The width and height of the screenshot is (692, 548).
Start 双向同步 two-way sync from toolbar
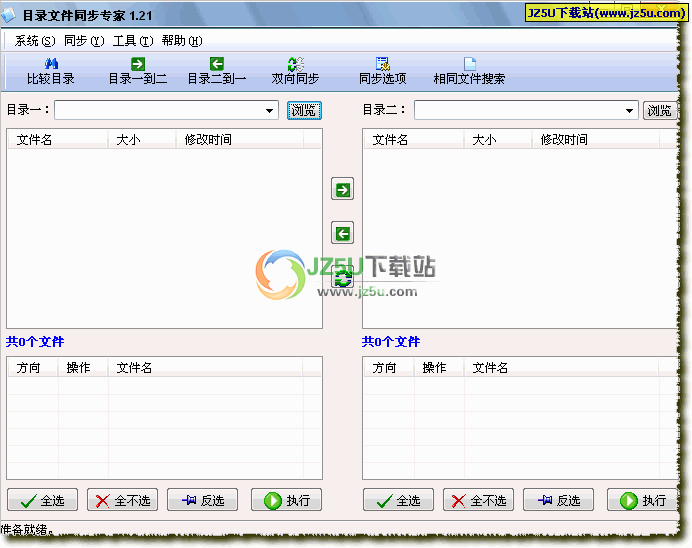click(x=295, y=71)
